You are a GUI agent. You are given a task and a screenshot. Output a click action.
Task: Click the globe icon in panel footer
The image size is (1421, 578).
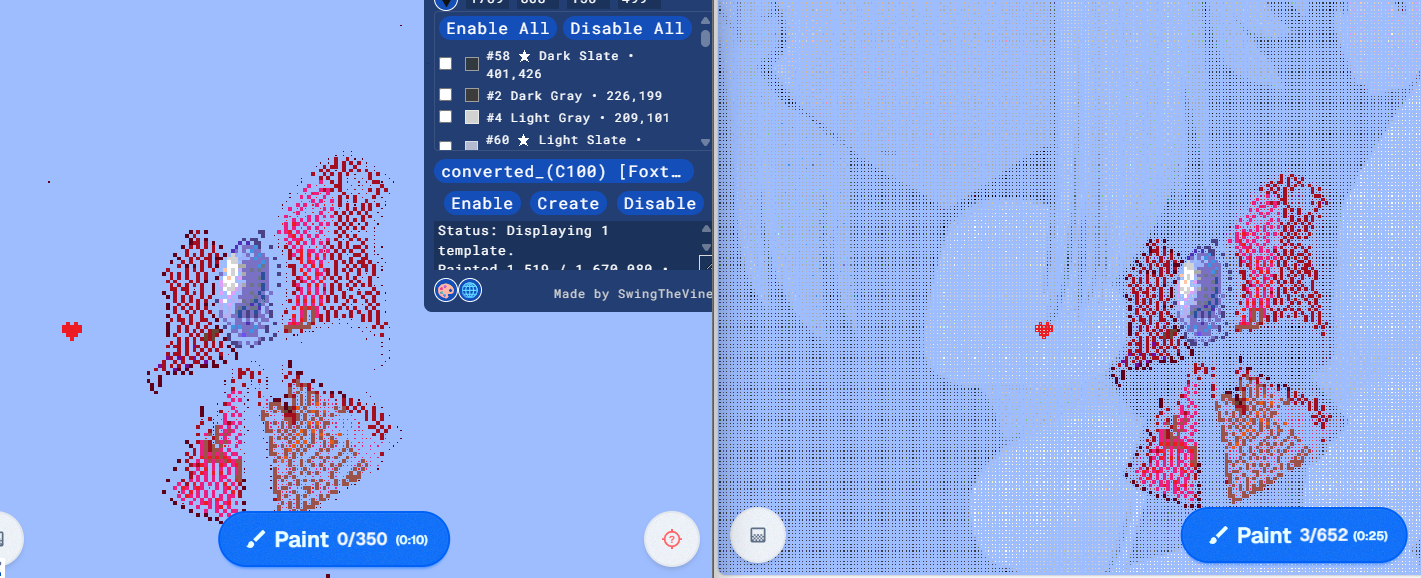[470, 290]
